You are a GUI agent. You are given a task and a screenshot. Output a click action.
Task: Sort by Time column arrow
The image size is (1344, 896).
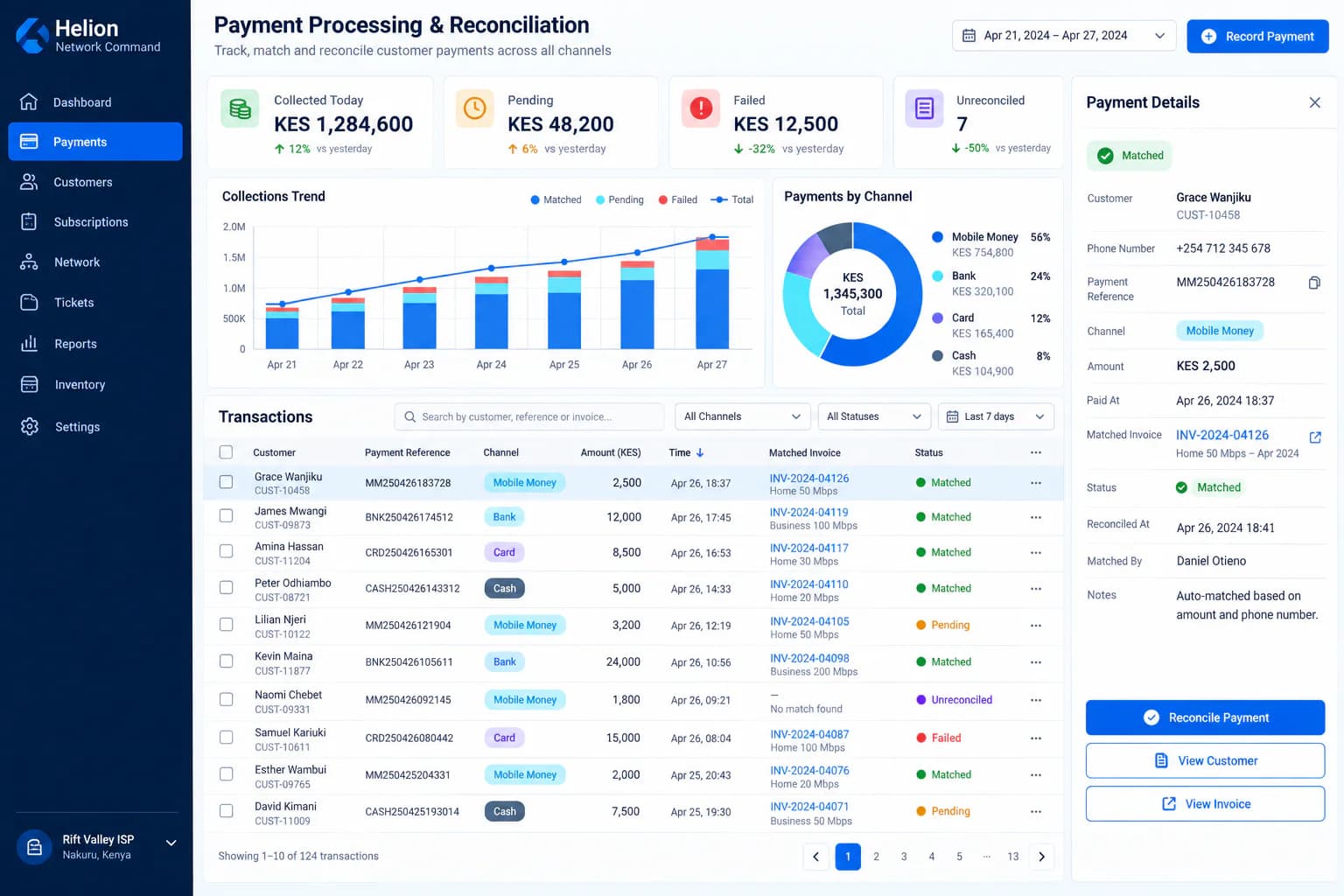point(700,452)
